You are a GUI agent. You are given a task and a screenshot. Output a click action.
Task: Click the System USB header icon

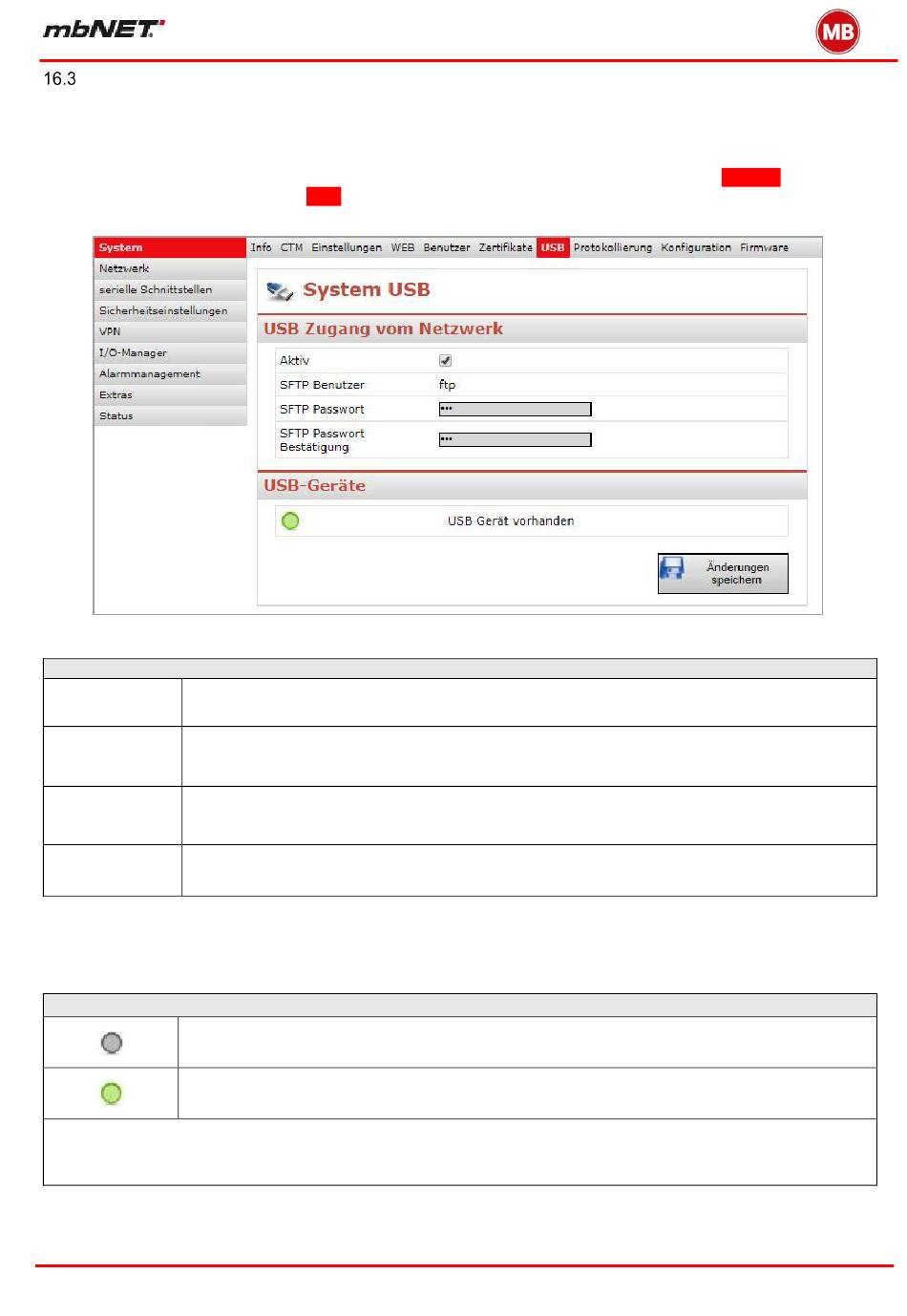279,291
